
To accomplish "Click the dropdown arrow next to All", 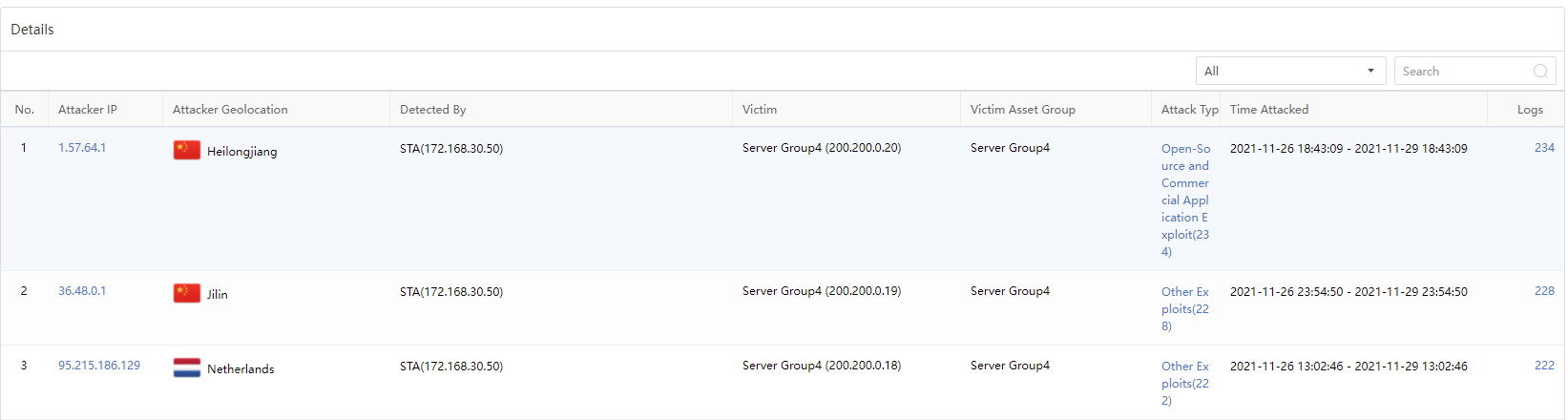I will pos(1370,72).
